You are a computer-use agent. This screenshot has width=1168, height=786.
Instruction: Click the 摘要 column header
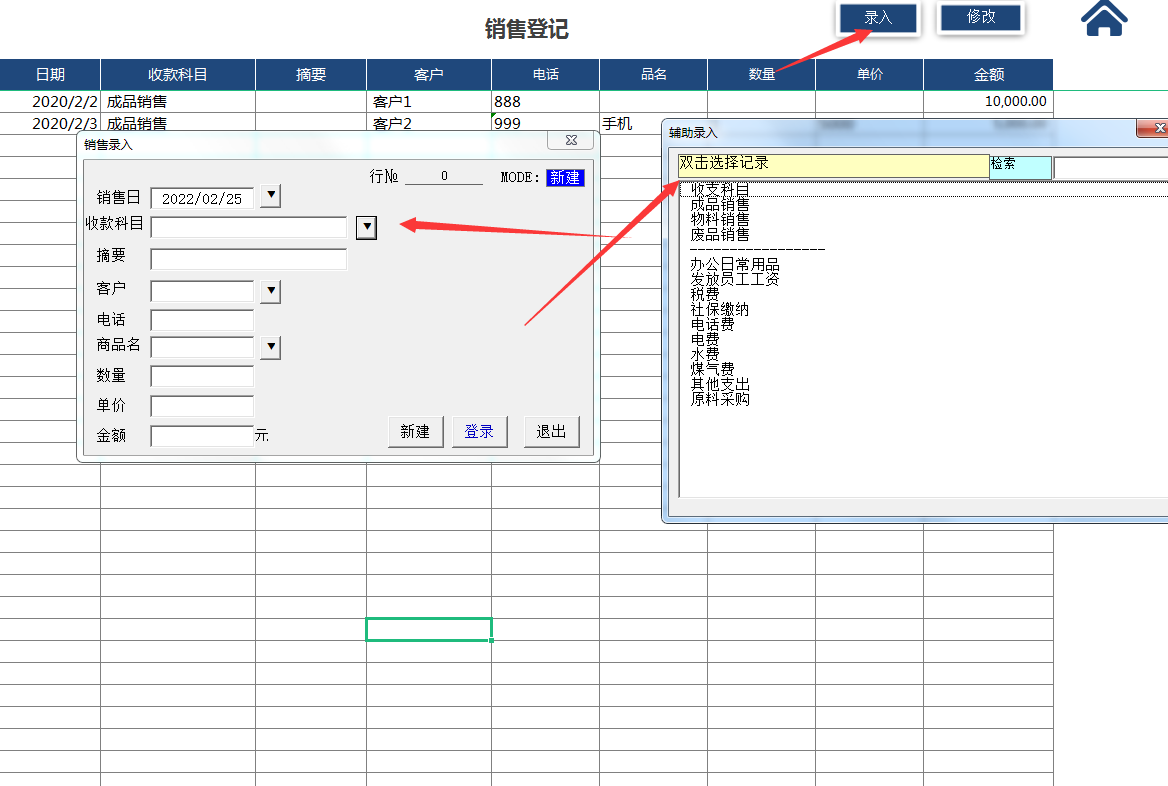tap(311, 75)
